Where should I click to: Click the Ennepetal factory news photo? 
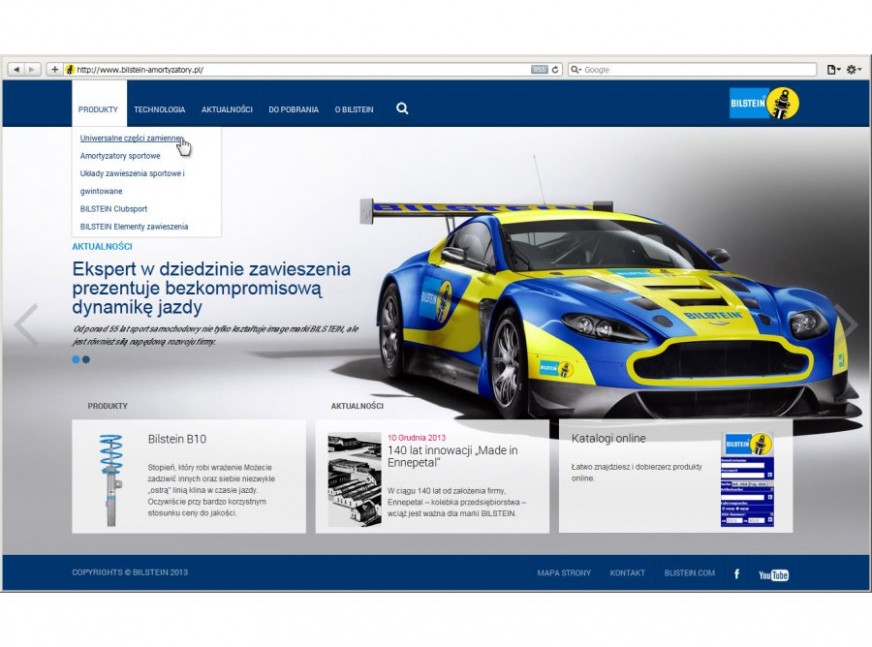pos(354,479)
